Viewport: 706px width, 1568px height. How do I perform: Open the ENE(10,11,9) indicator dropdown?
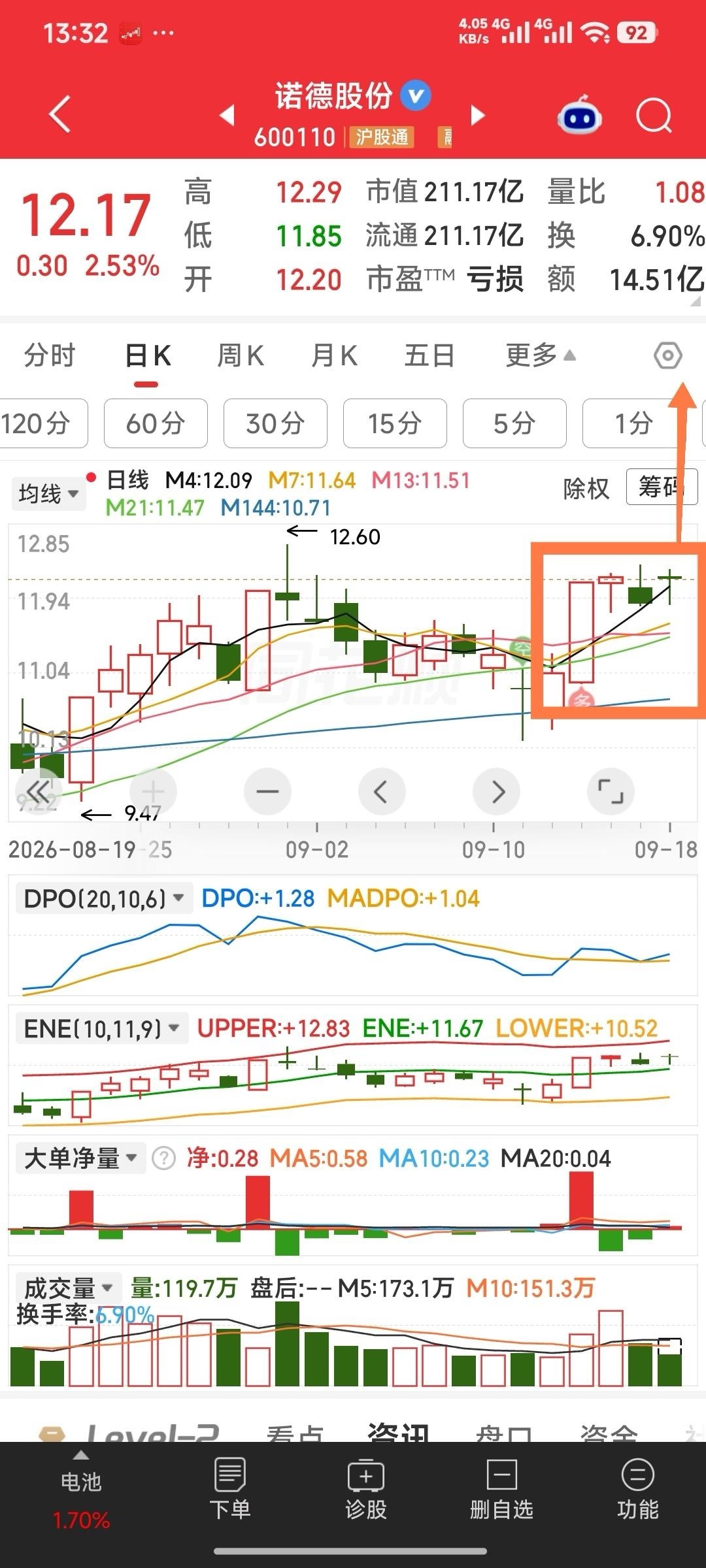point(101,1028)
